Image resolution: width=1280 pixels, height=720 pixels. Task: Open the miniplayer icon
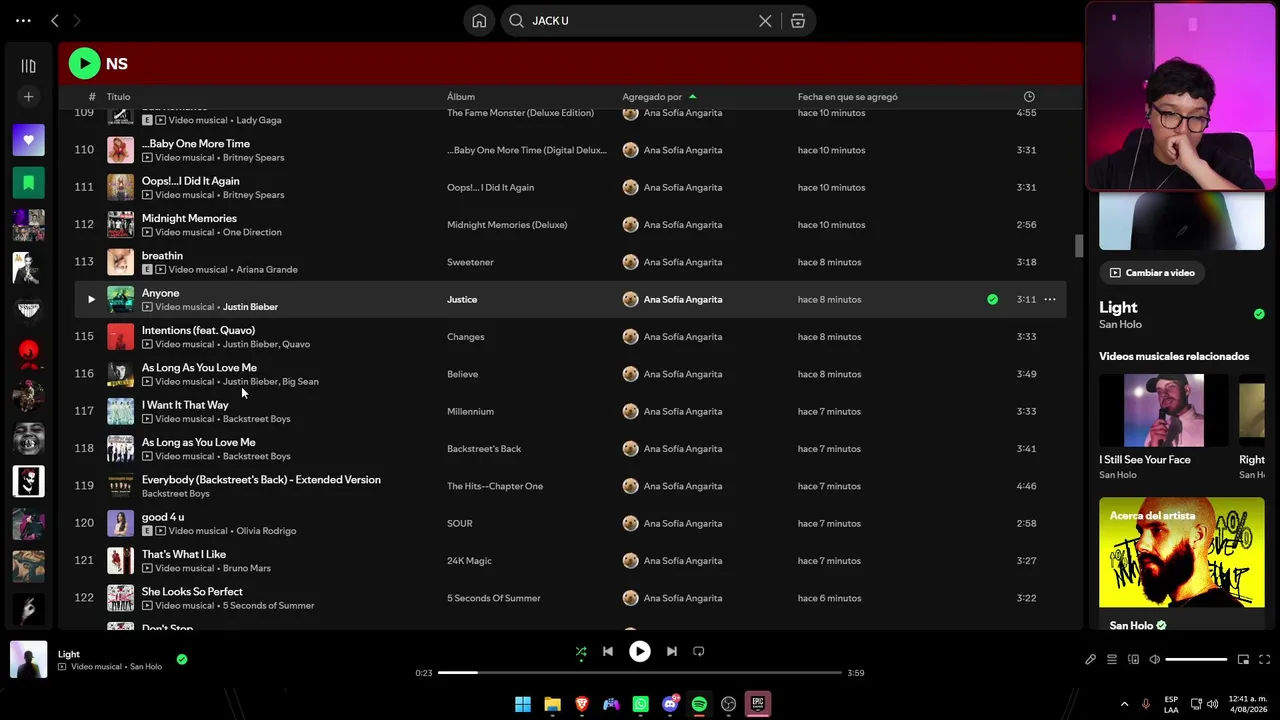[x=1243, y=660]
